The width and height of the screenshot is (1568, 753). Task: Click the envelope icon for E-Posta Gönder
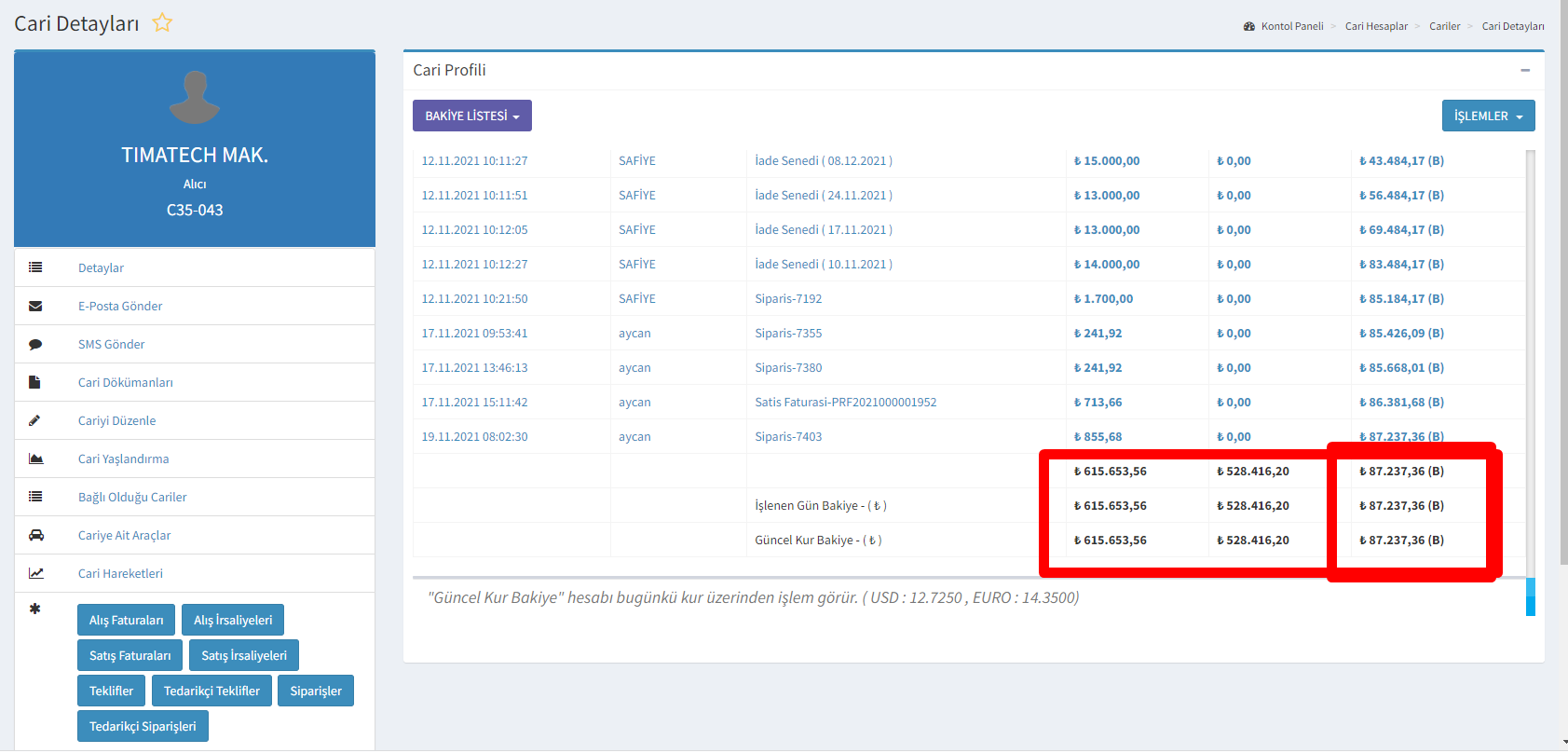click(x=35, y=306)
